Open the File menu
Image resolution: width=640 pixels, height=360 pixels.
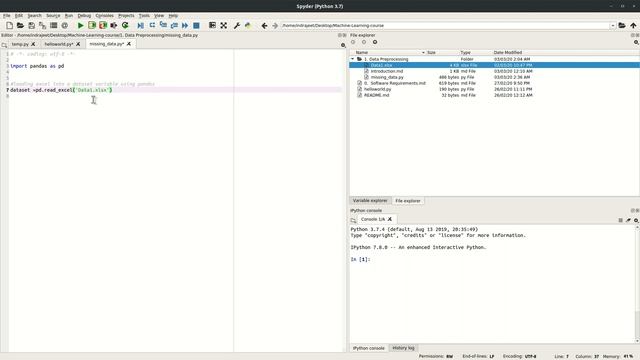[7, 16]
